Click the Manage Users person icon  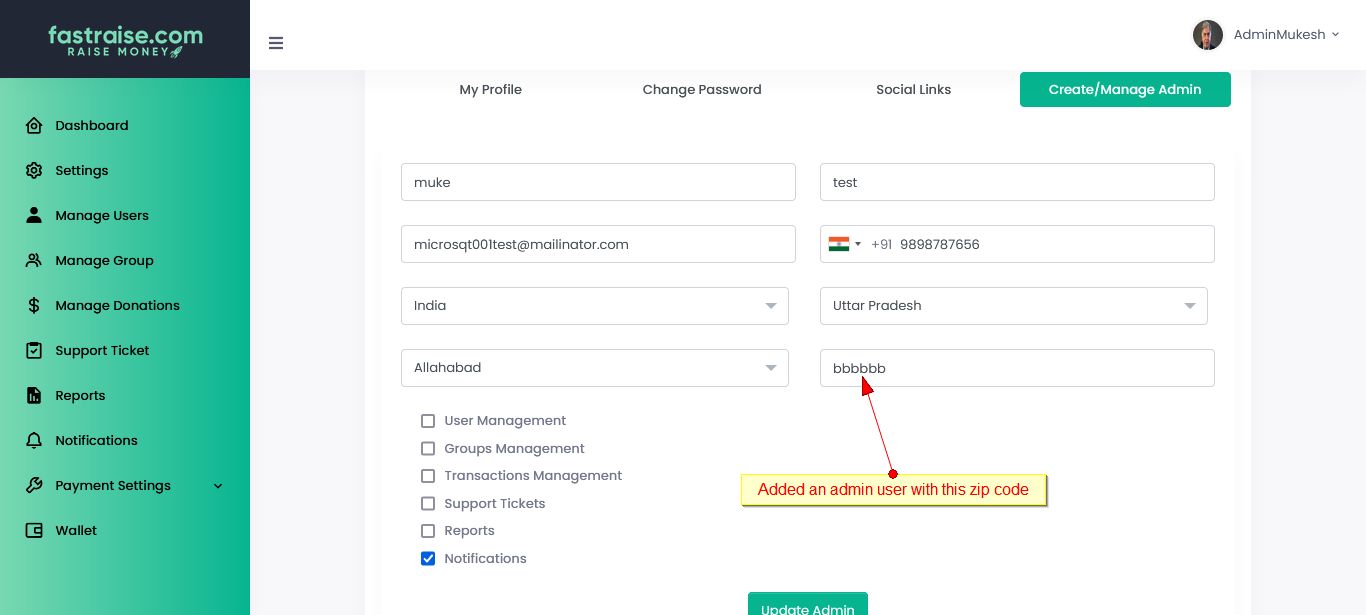click(x=34, y=216)
